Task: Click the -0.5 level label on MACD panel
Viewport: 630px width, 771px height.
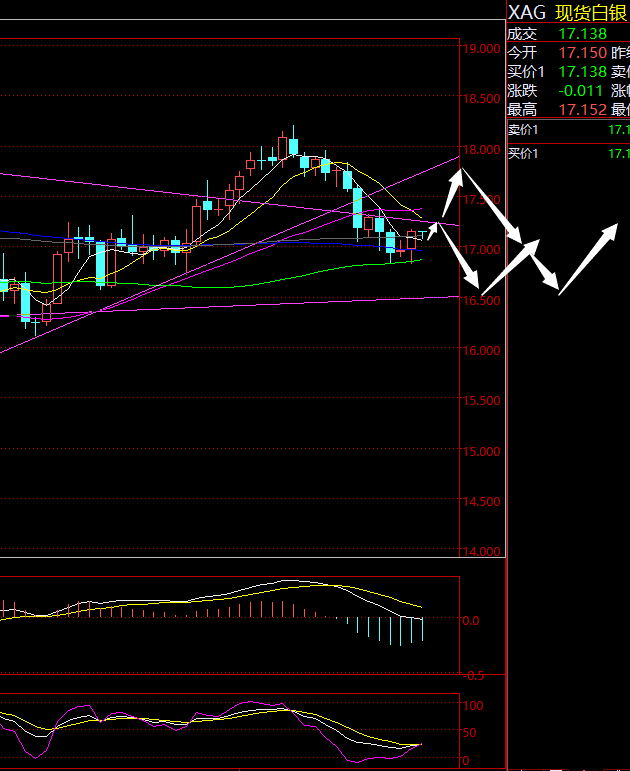Action: point(474,676)
